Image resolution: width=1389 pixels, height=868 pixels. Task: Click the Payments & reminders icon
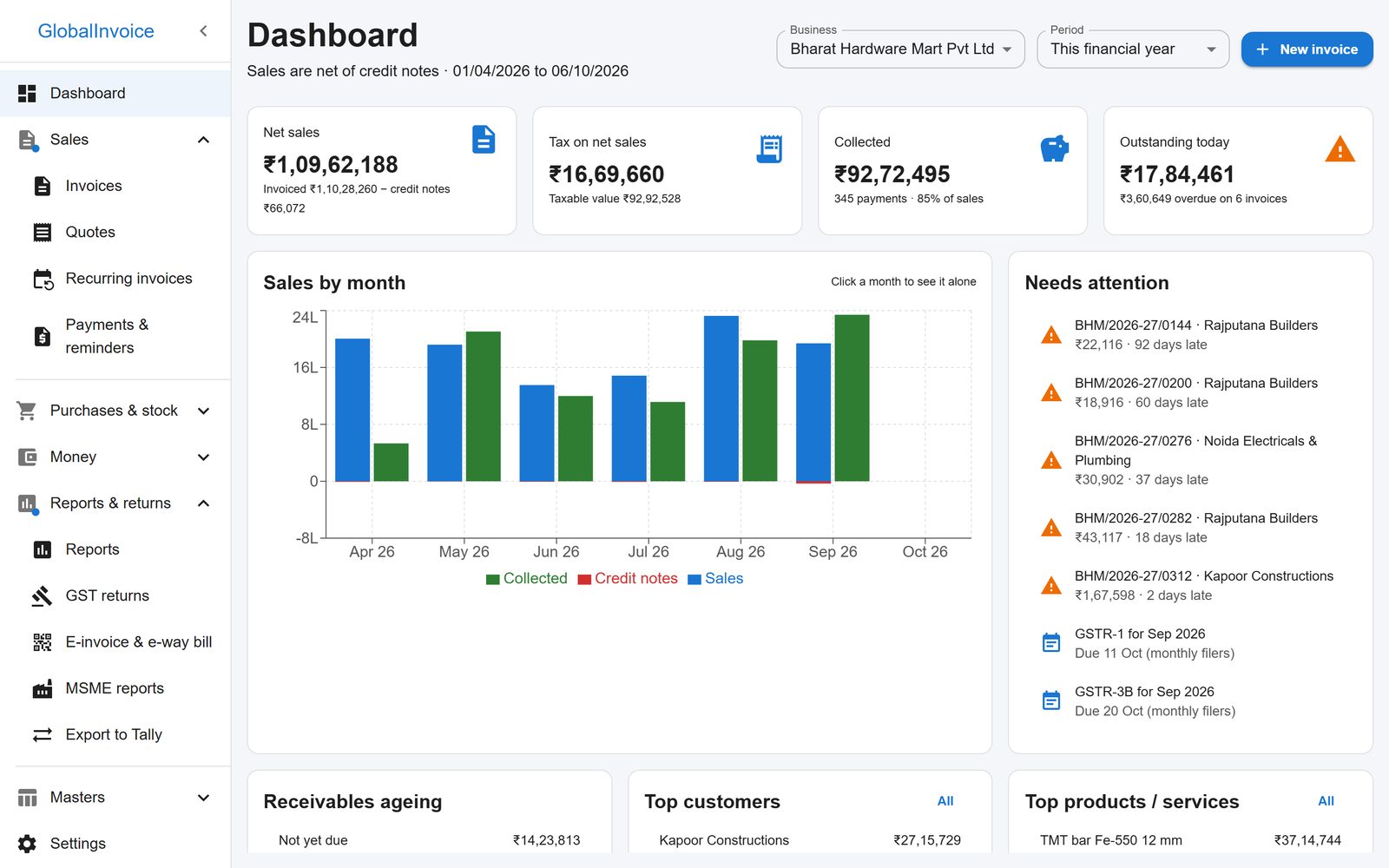coord(43,336)
